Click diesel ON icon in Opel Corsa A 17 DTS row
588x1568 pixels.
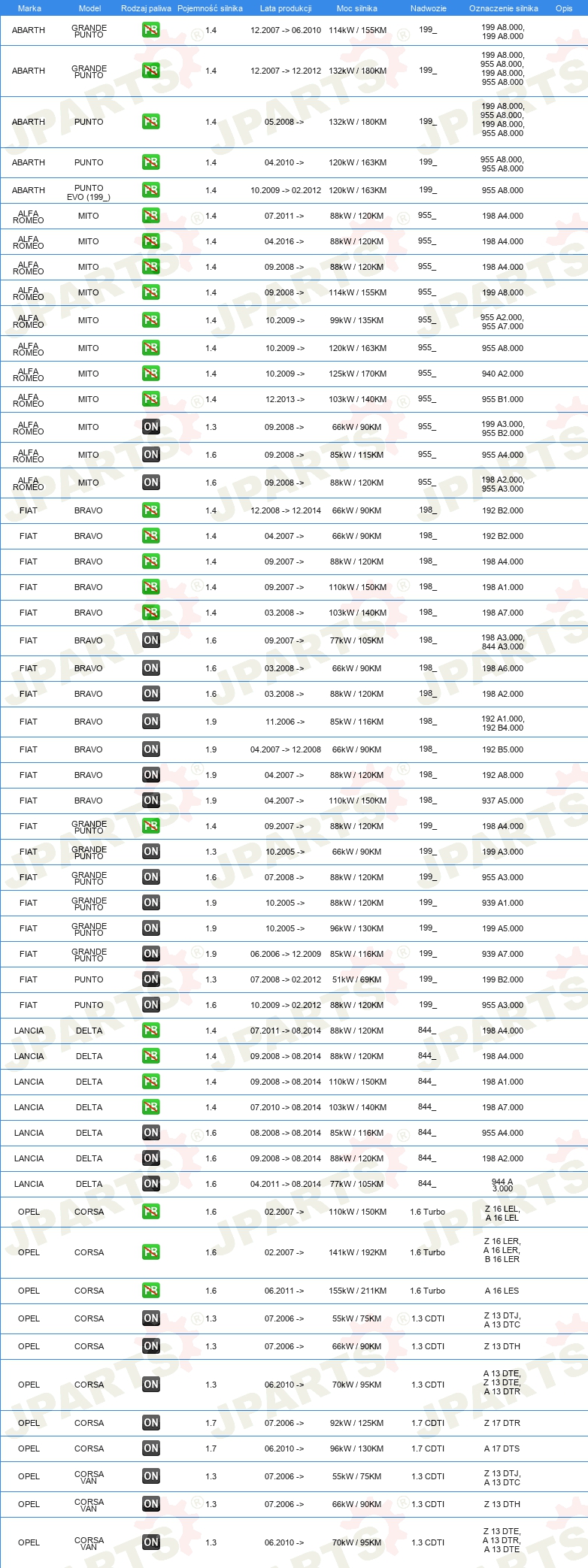pyautogui.click(x=151, y=1448)
